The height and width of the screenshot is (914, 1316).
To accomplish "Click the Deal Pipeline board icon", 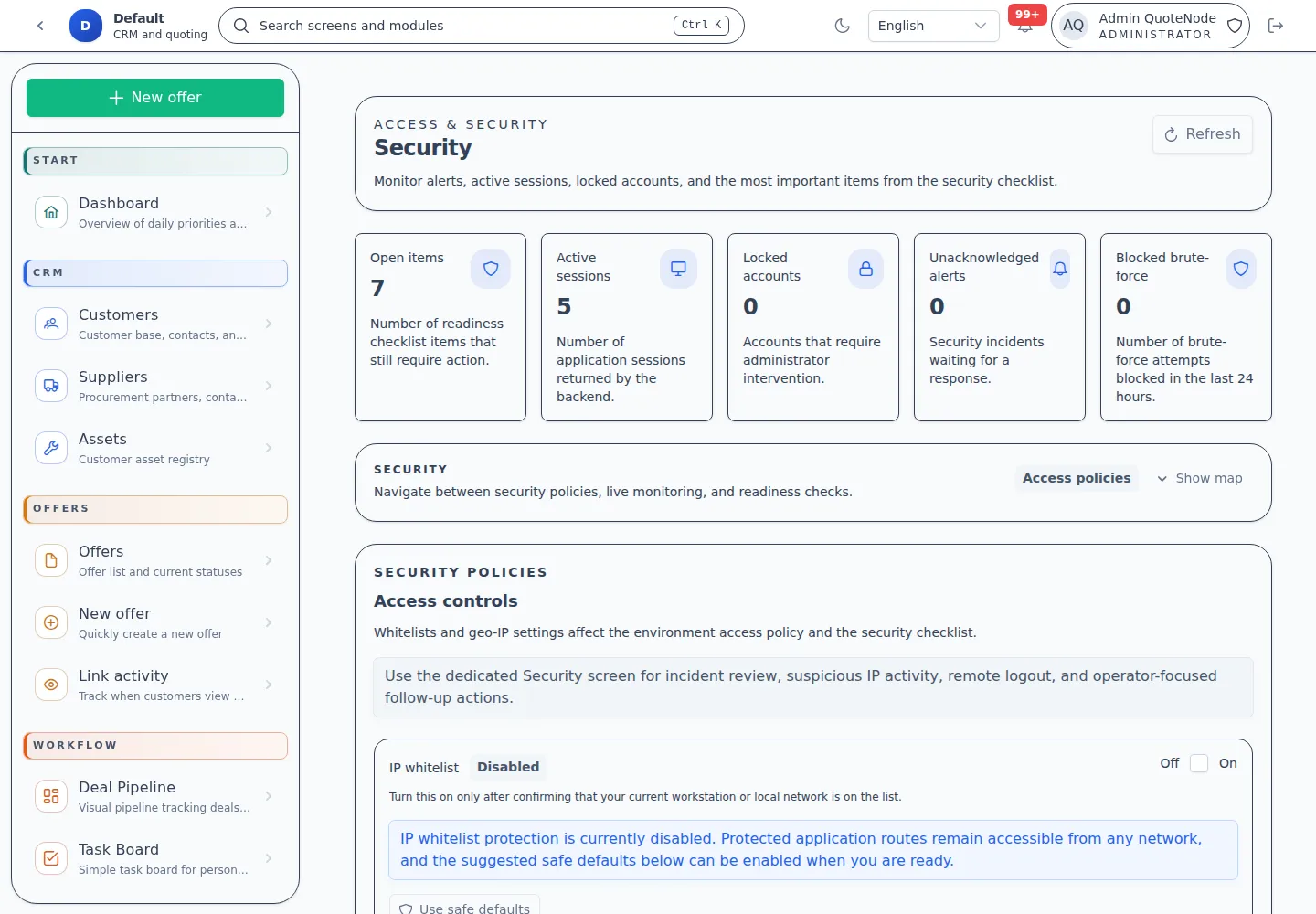I will tap(51, 796).
